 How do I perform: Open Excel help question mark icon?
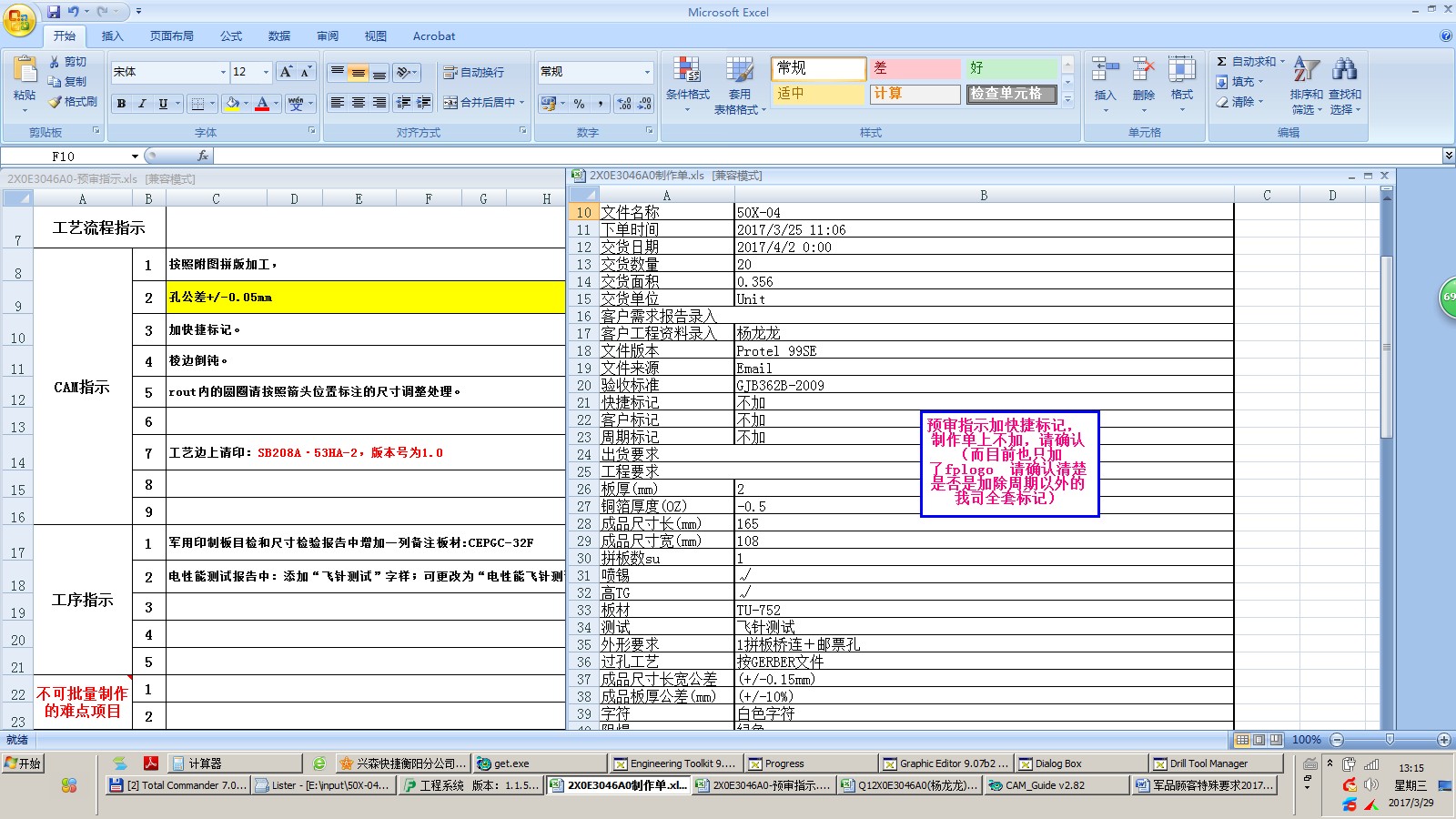click(x=1446, y=36)
